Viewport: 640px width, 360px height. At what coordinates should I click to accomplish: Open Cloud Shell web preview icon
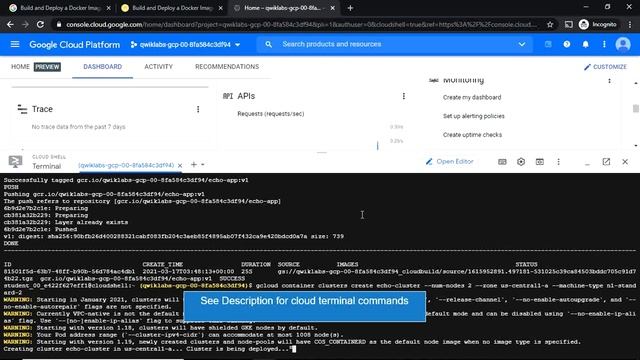(540, 162)
